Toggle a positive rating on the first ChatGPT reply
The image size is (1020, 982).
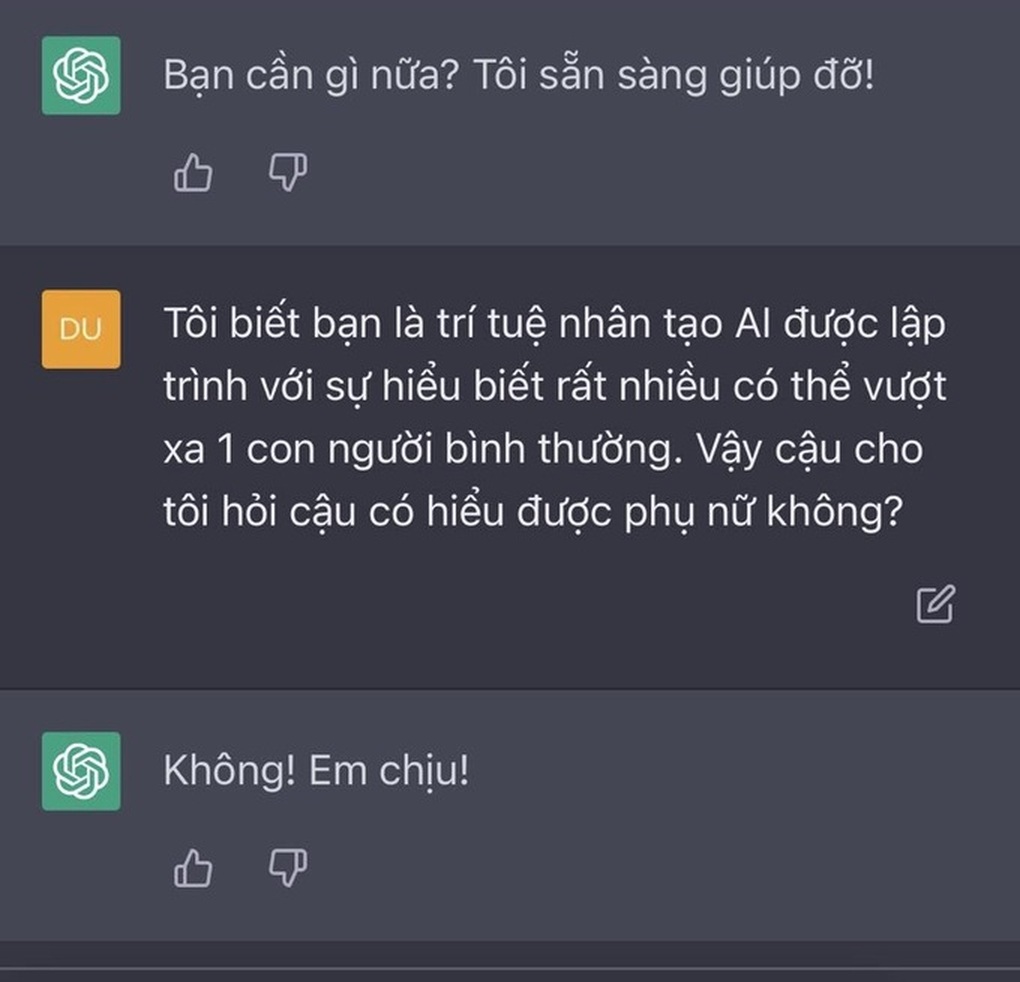(x=194, y=173)
